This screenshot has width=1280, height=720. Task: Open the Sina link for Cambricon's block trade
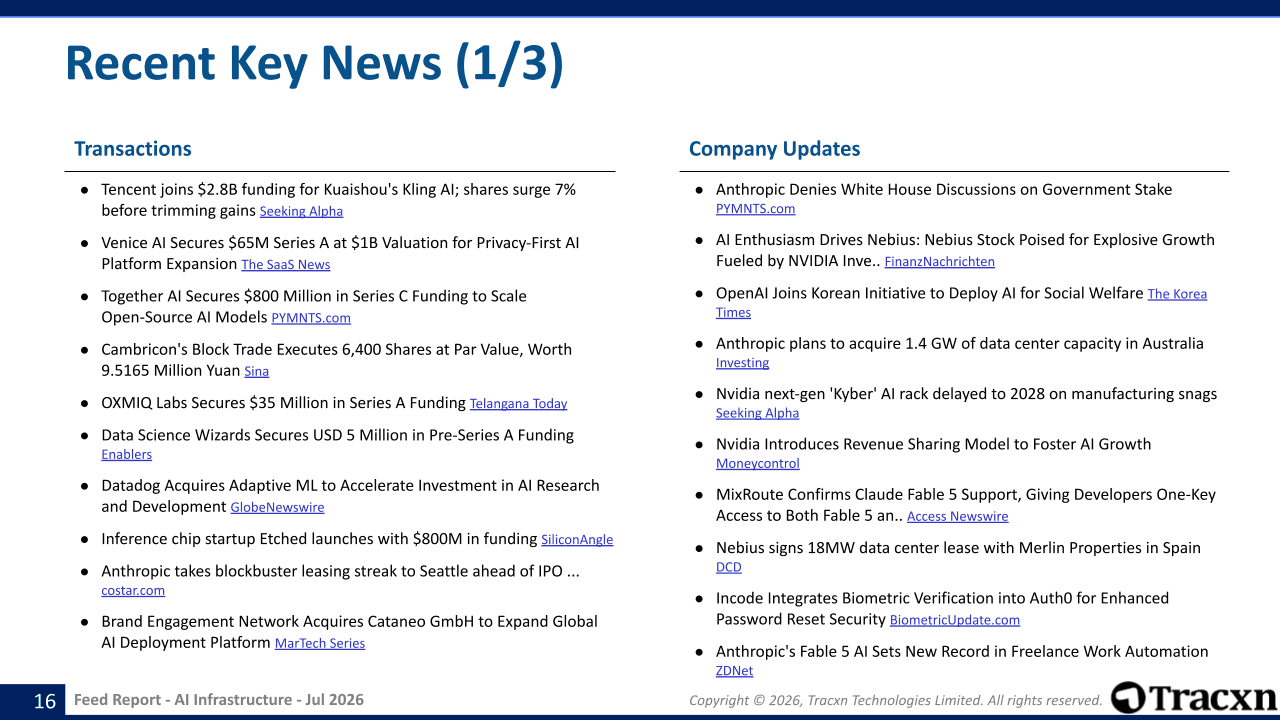(x=256, y=371)
